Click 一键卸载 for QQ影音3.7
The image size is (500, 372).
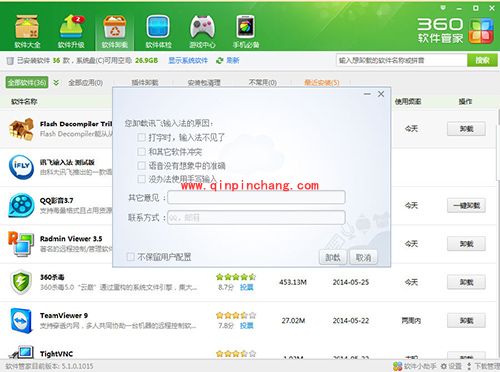(466, 205)
